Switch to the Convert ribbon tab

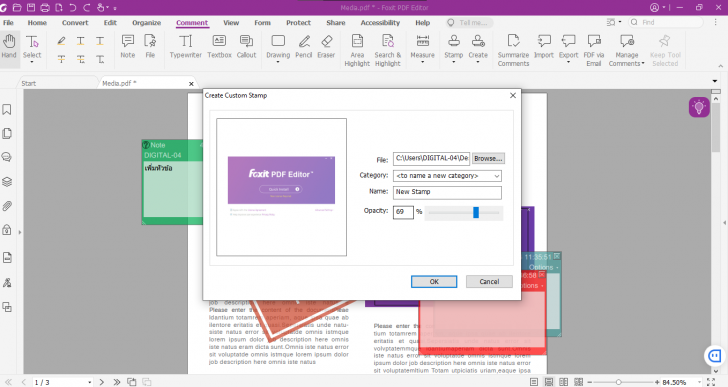click(x=75, y=23)
